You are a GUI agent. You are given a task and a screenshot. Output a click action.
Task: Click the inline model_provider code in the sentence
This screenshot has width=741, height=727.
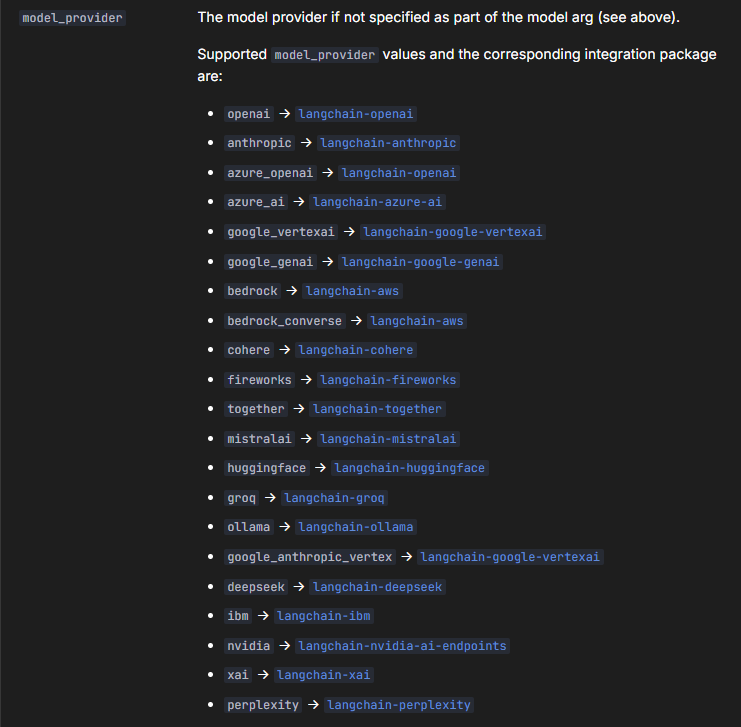click(x=325, y=55)
